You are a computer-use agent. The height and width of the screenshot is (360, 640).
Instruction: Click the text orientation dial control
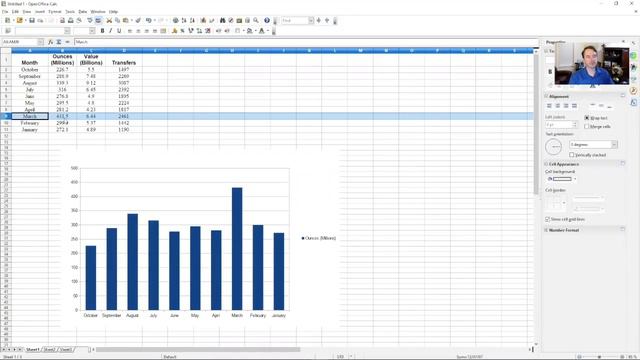[x=554, y=147]
